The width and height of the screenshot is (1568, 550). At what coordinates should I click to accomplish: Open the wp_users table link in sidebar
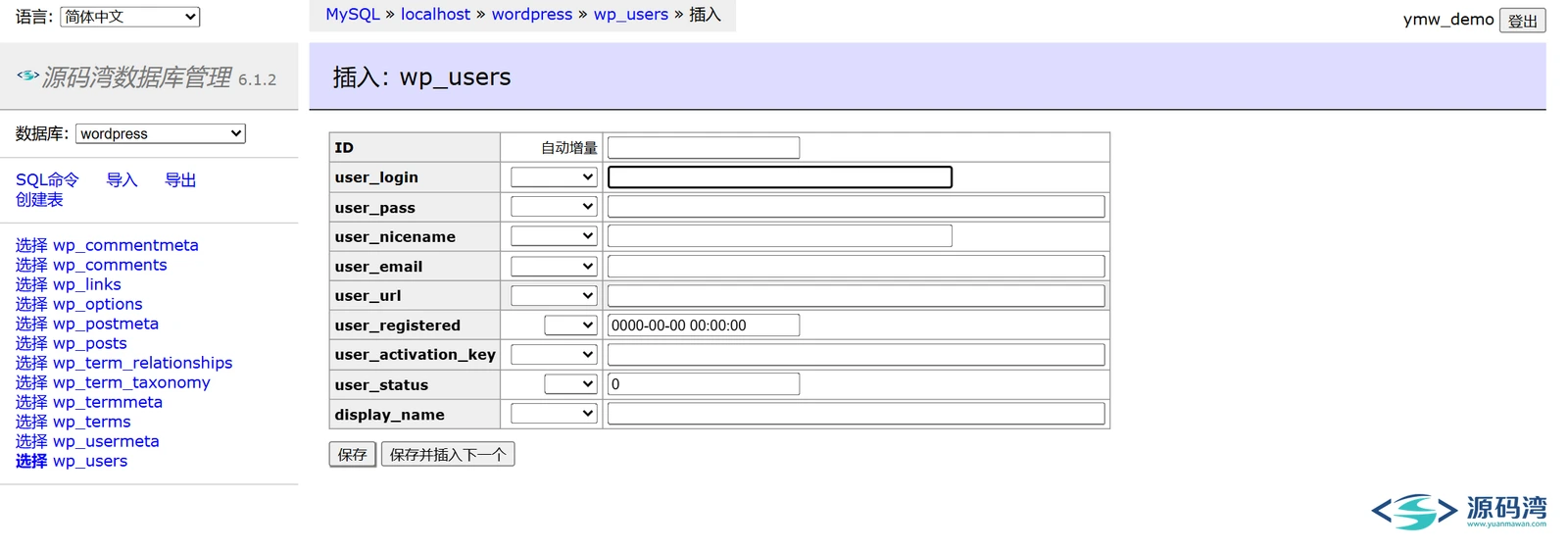(90, 461)
